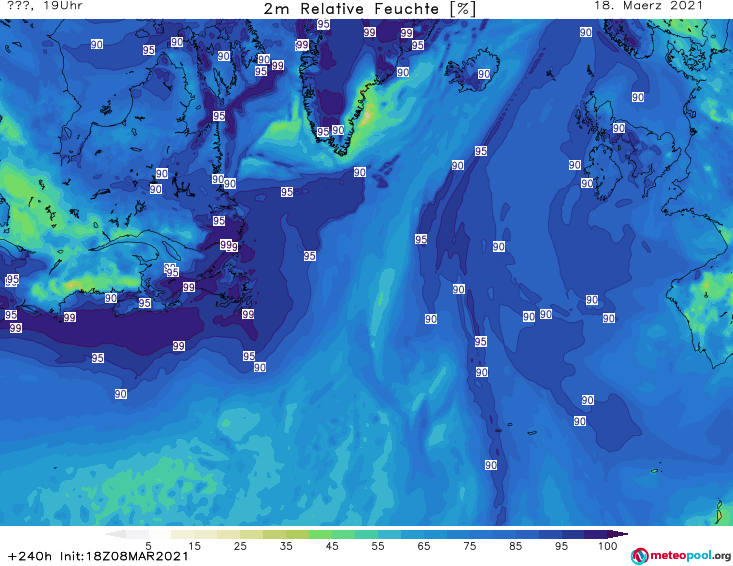Pick the pale gray arrow tip starting the colorbar
The height and width of the screenshot is (566, 733).
[x=115, y=534]
